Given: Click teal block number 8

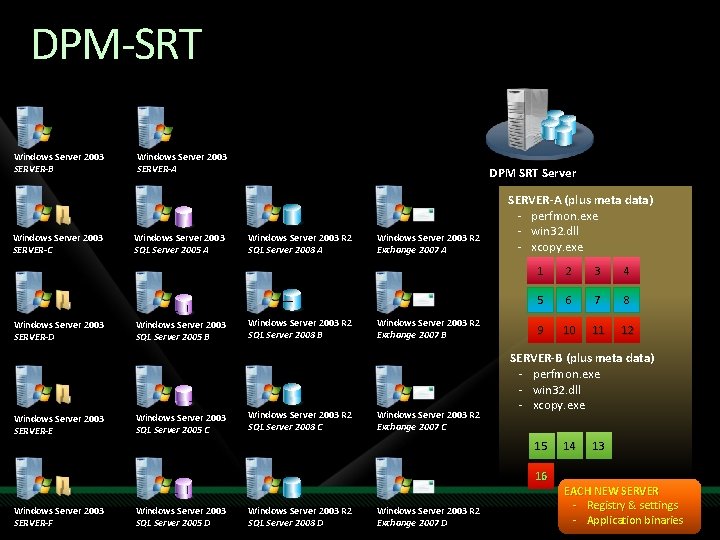Looking at the screenshot, I should tap(626, 300).
